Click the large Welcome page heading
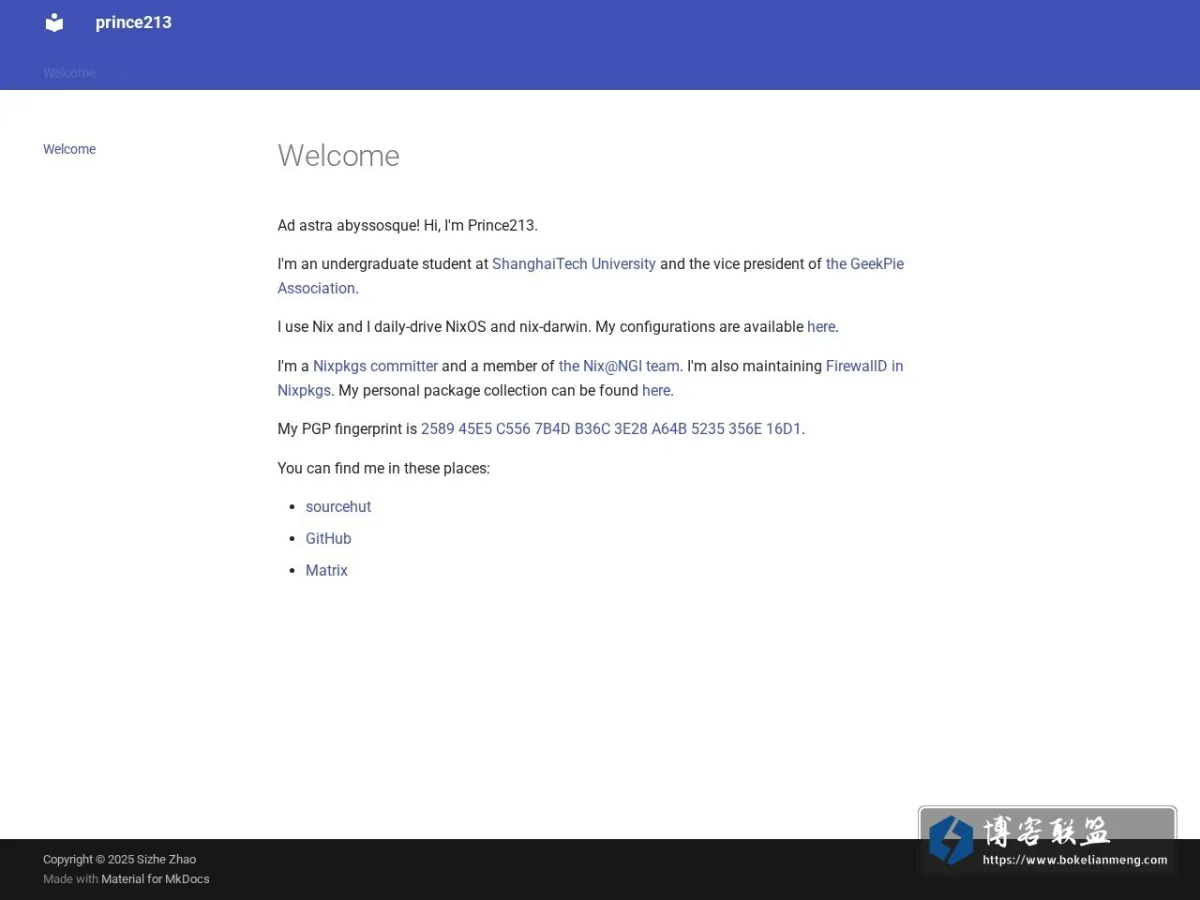 point(338,156)
